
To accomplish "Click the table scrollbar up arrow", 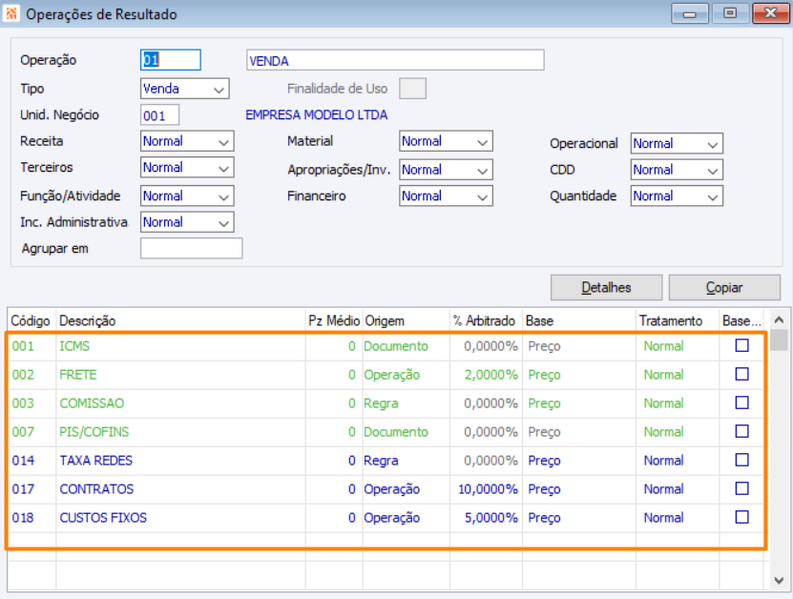I will pyautogui.click(x=779, y=319).
